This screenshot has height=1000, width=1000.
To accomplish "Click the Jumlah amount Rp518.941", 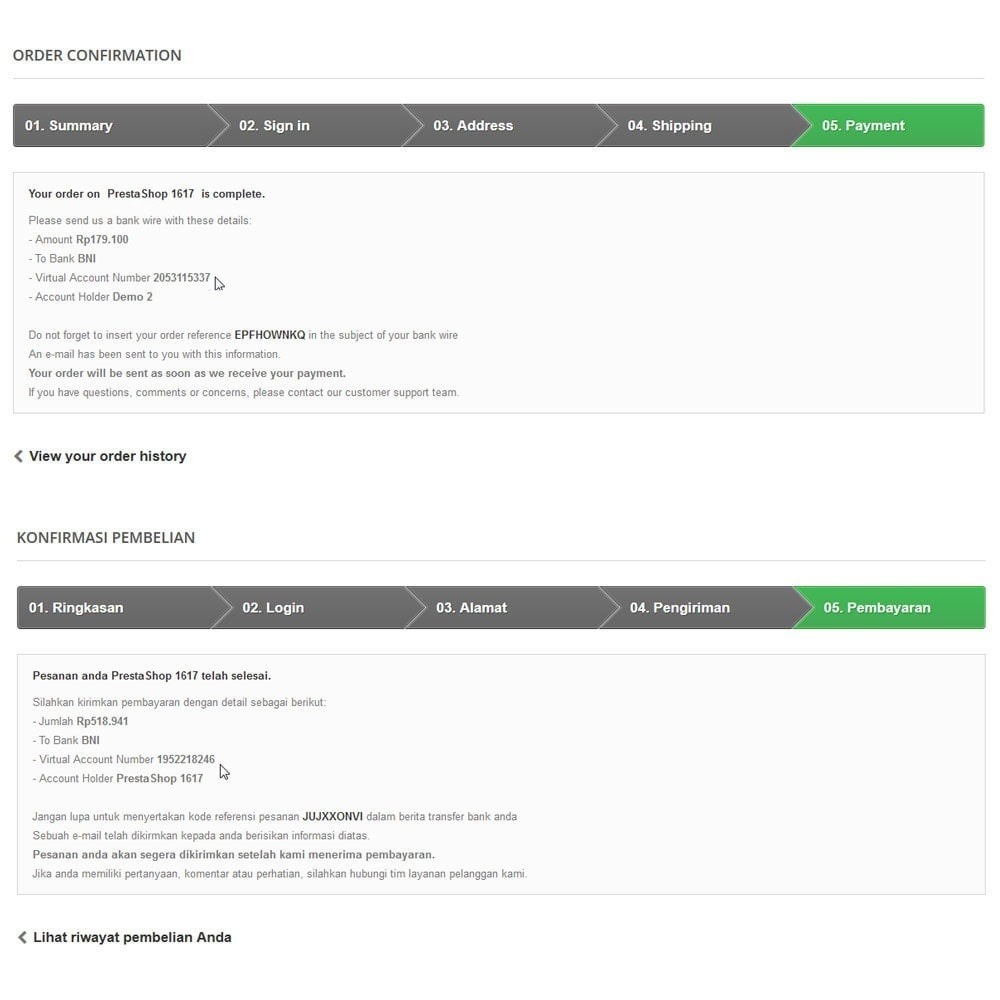I will [102, 721].
